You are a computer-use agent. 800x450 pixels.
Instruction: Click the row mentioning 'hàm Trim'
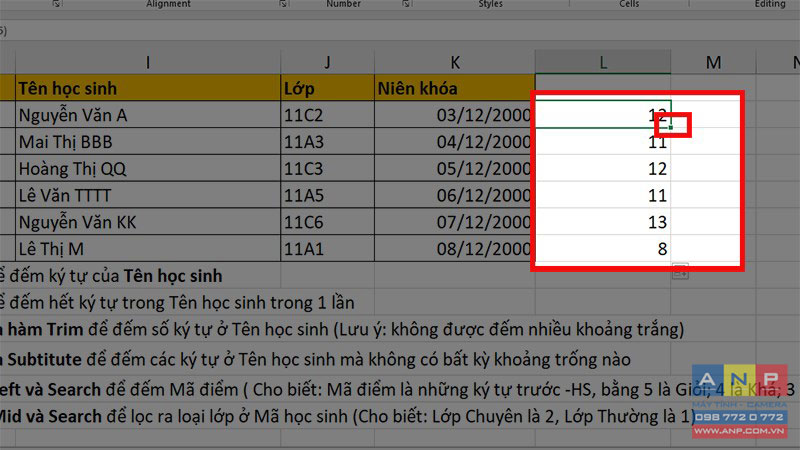pos(342,329)
